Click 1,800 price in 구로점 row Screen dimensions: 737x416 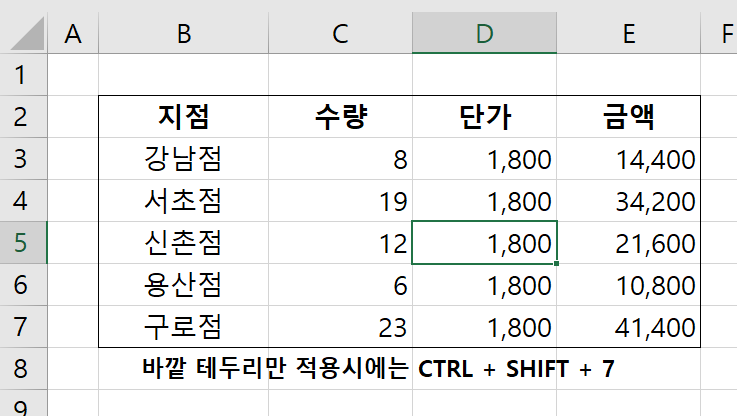click(485, 327)
